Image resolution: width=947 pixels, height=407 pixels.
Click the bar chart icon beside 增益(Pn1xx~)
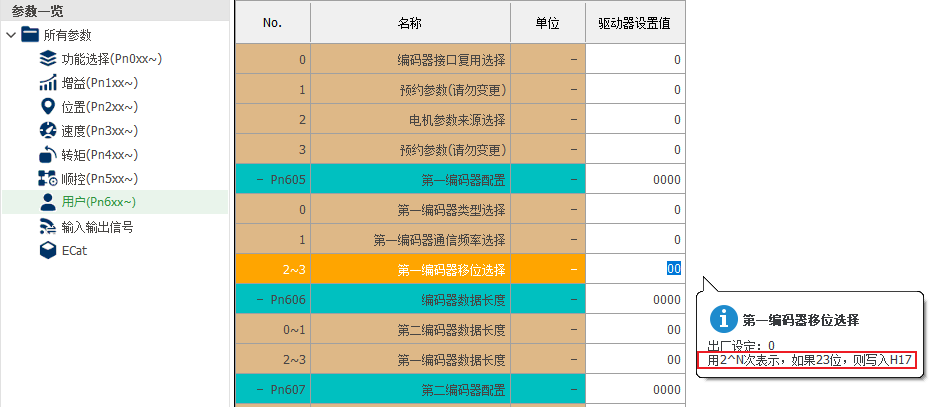47,83
